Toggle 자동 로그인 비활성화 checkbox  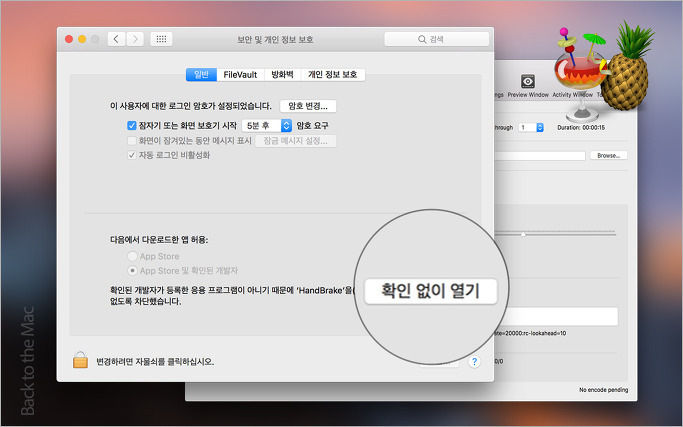[132, 155]
